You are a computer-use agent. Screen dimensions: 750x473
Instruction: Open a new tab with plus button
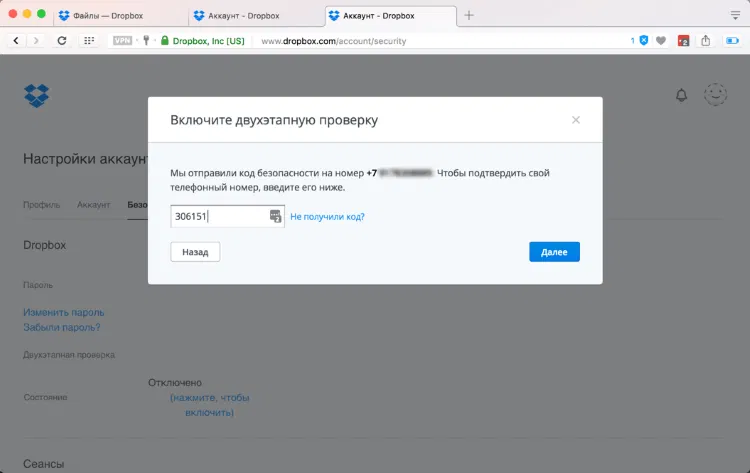coord(469,15)
